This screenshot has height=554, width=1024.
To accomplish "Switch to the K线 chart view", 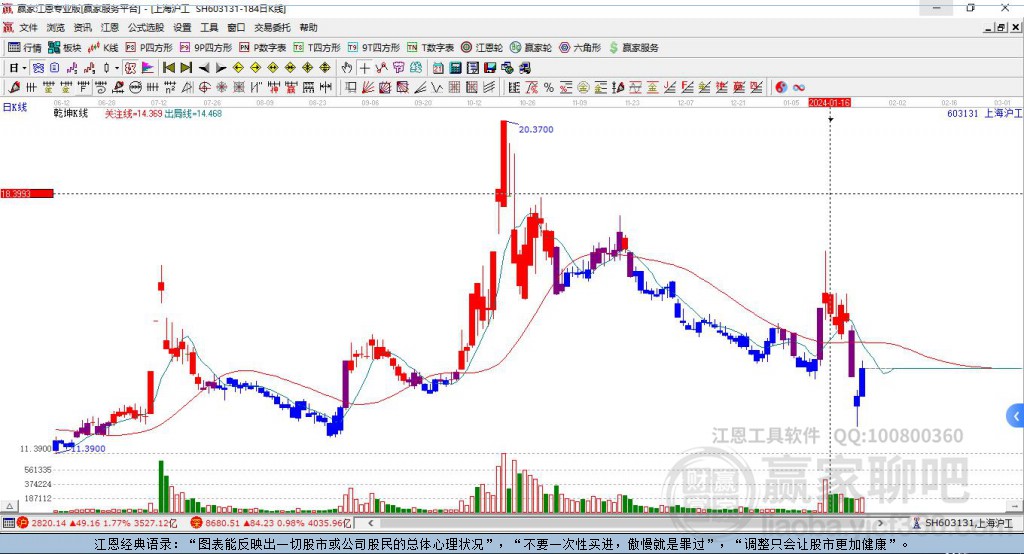I will (103, 48).
